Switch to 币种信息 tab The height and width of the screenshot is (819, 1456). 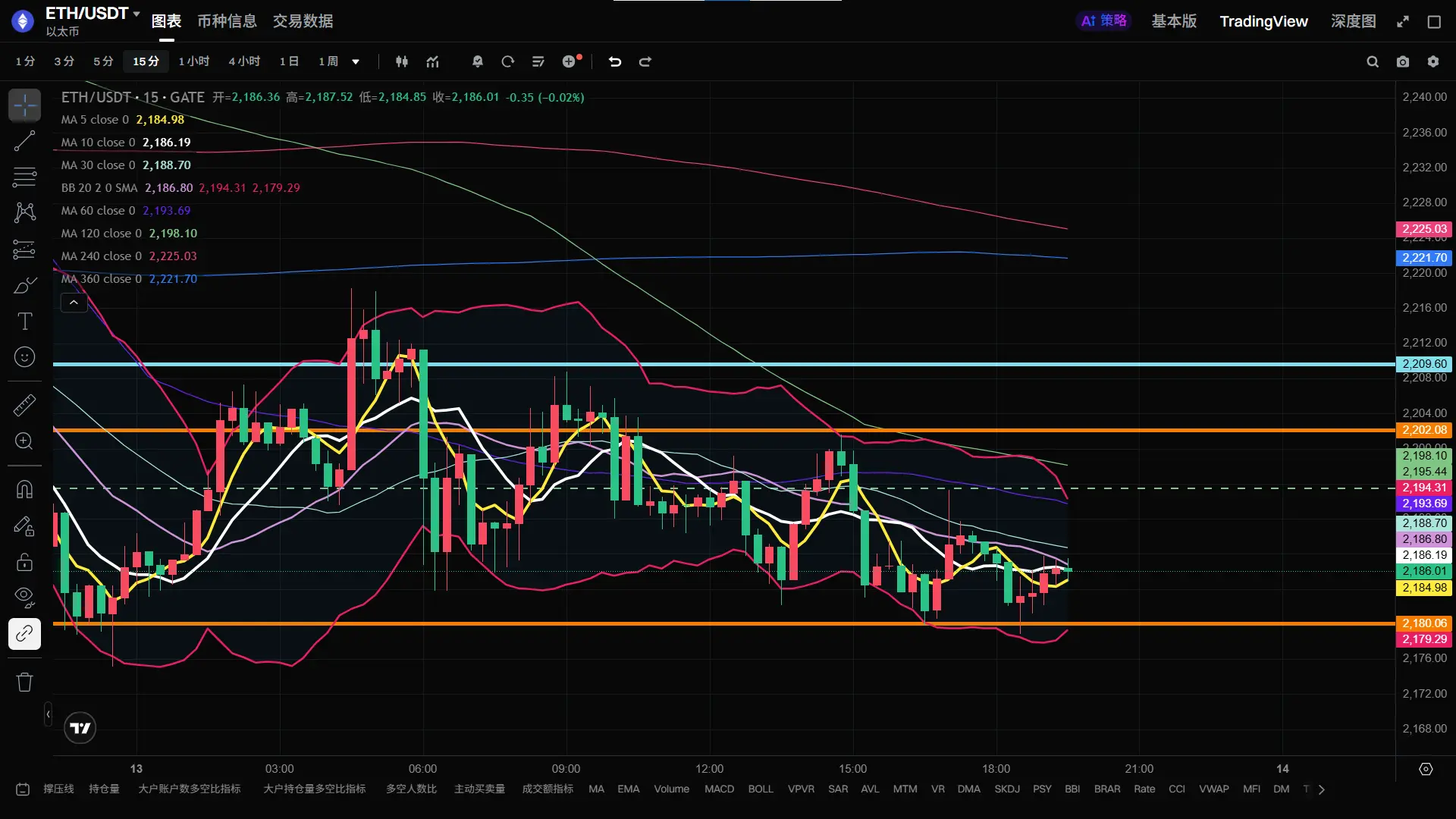(227, 21)
